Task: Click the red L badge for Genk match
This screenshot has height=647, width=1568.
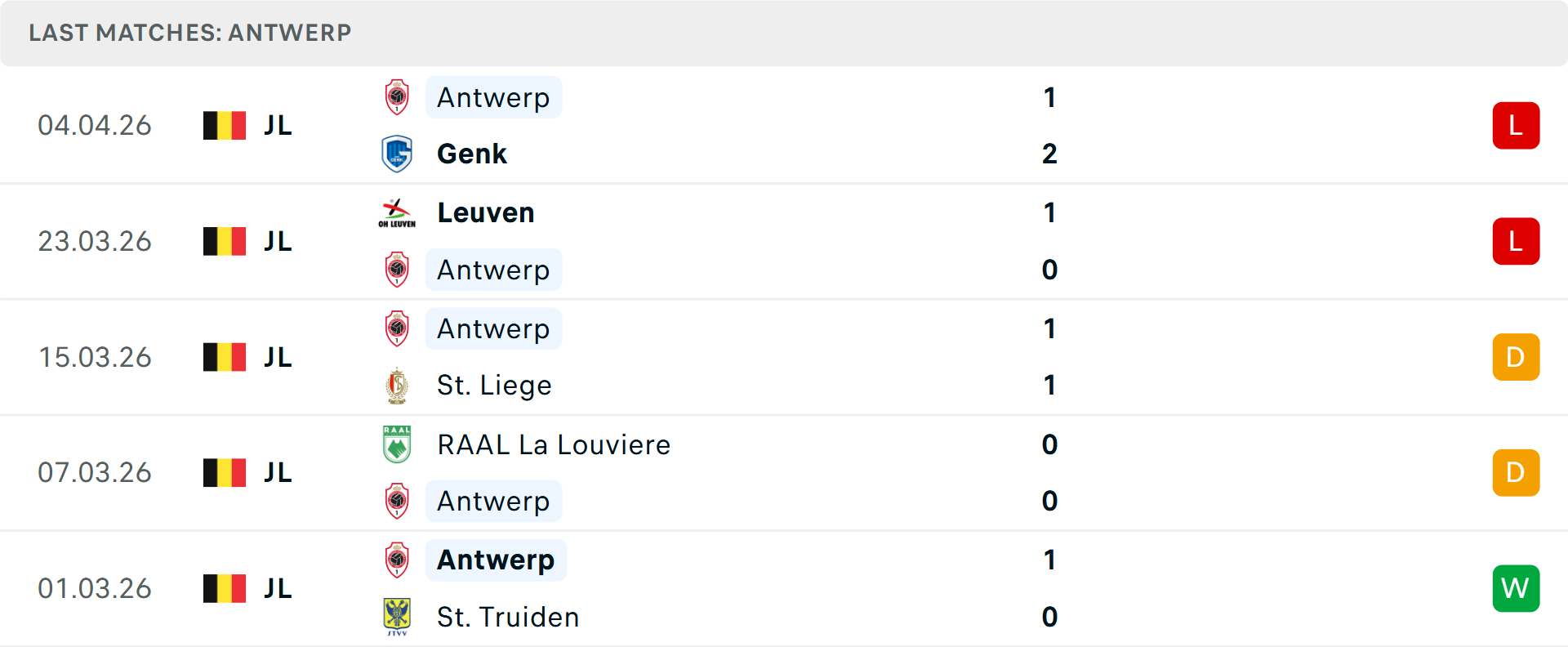Action: [x=1515, y=126]
